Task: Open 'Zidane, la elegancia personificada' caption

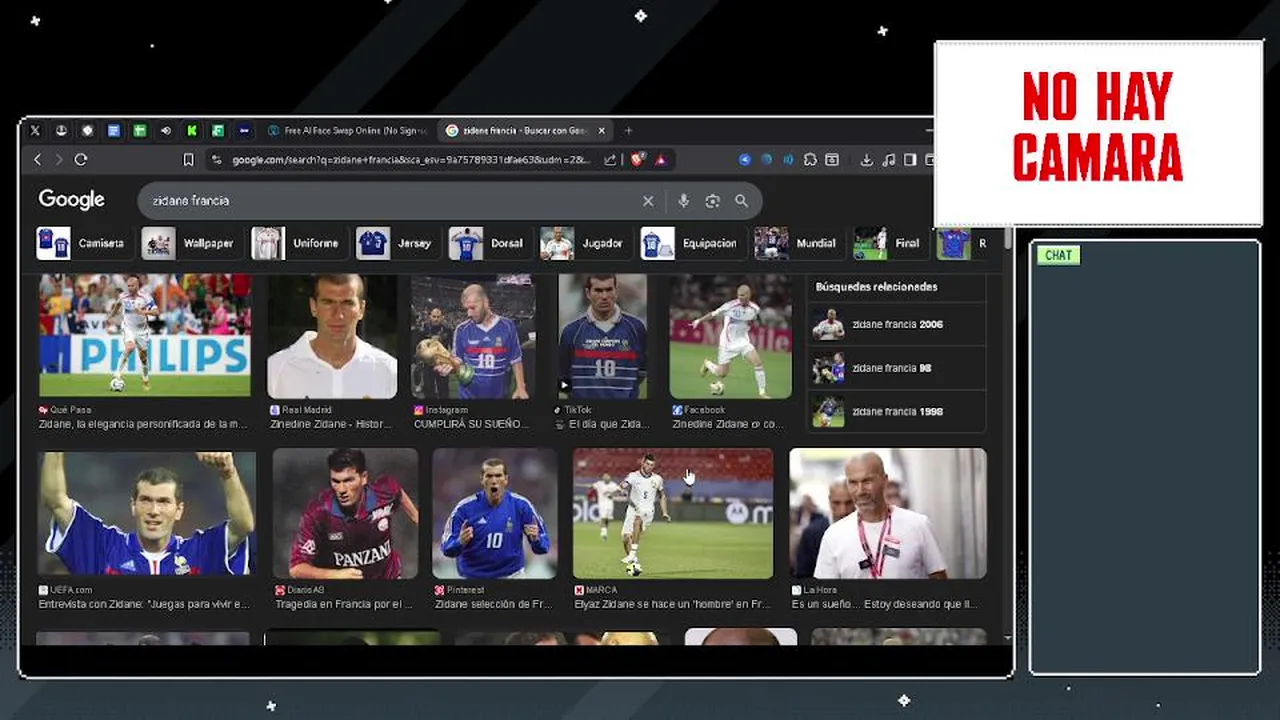Action: click(143, 424)
